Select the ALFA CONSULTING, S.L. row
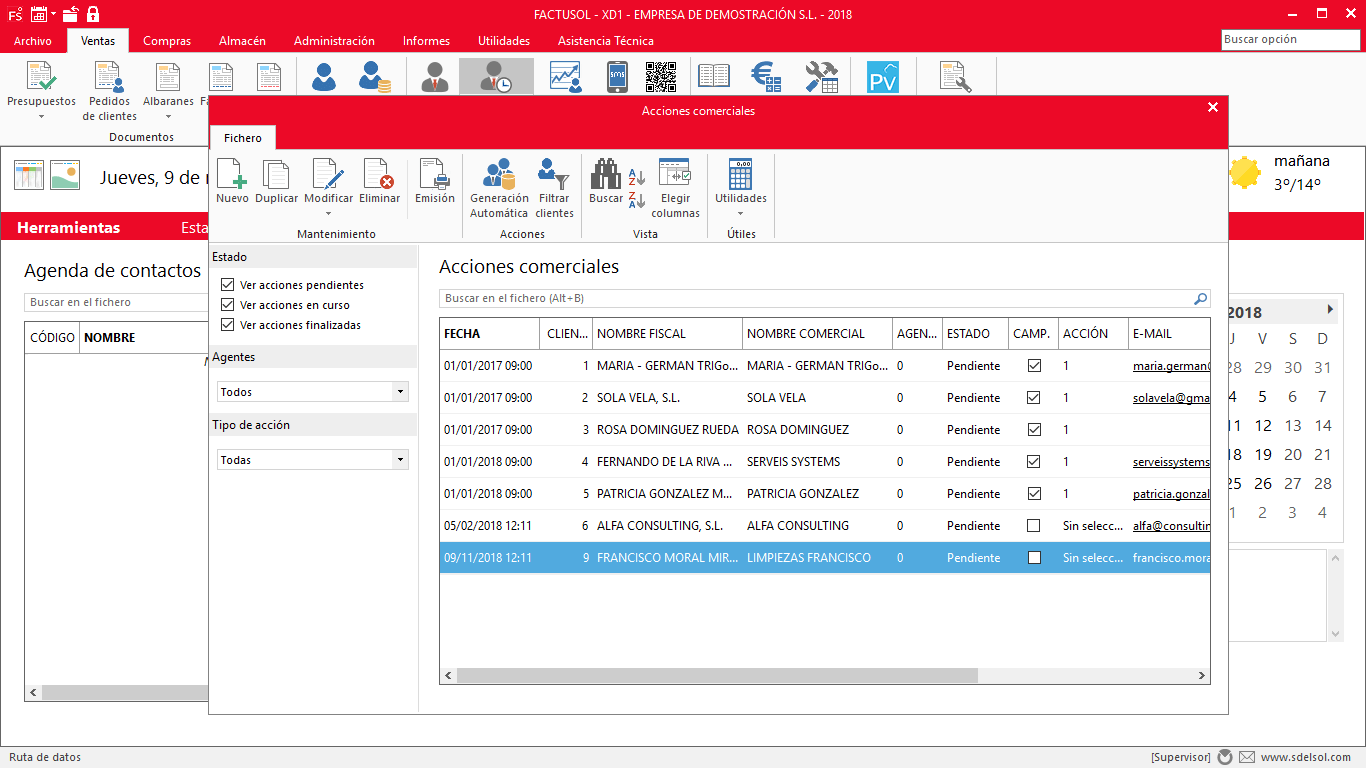This screenshot has height=768, width=1366. point(825,526)
